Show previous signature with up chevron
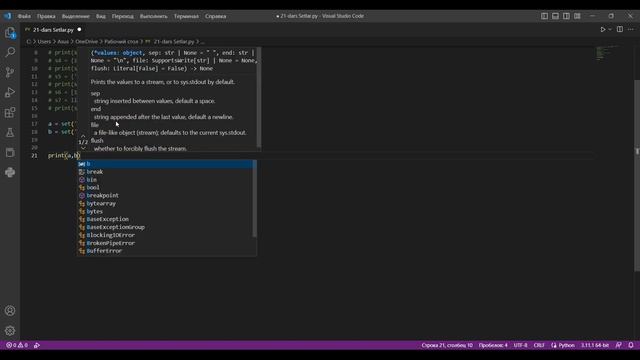640x360 pixels. tap(83, 136)
